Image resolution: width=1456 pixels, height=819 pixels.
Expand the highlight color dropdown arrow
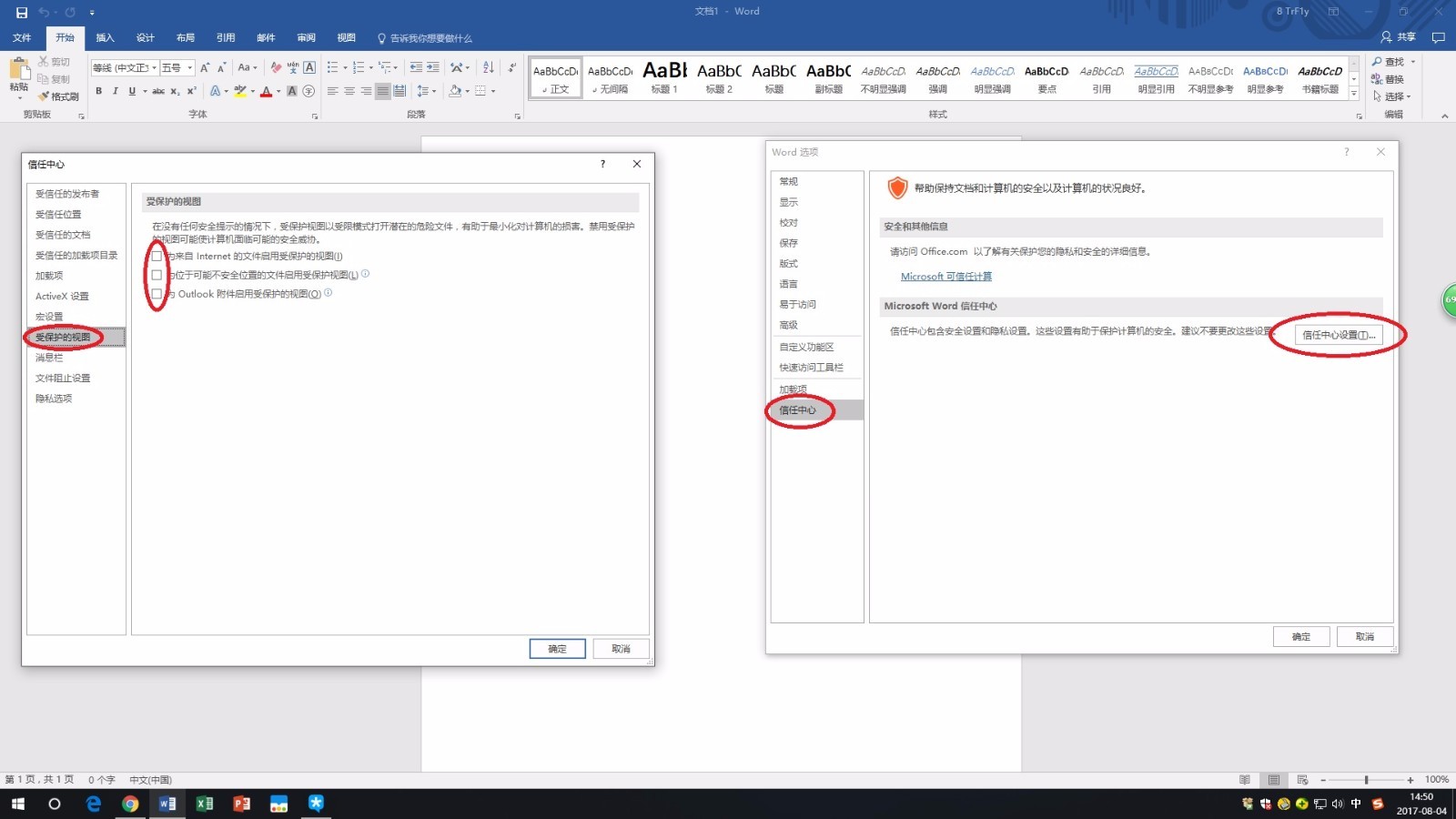[x=252, y=91]
